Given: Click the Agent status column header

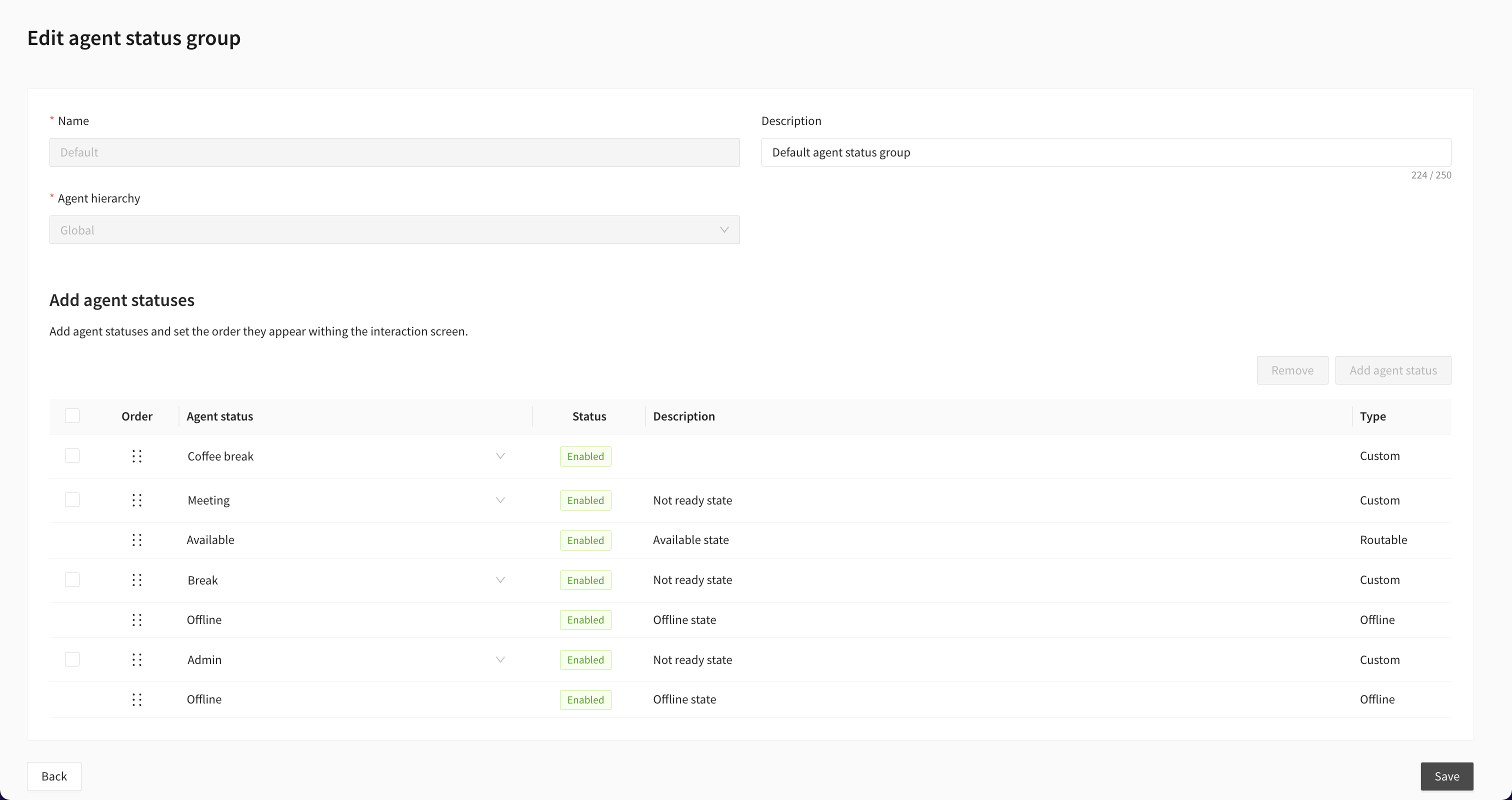Looking at the screenshot, I should (x=219, y=416).
